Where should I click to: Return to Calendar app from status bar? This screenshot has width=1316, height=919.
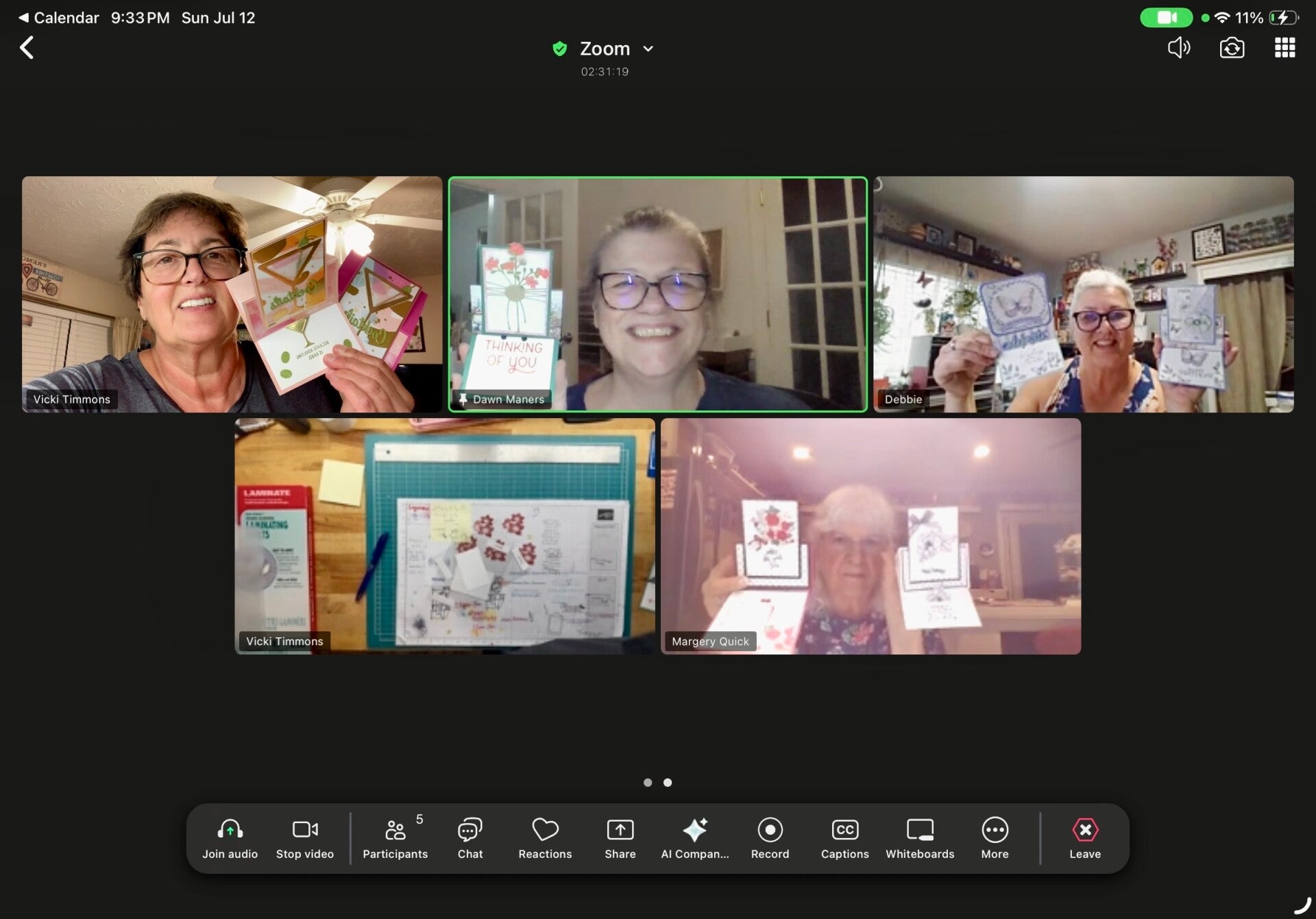[59, 18]
